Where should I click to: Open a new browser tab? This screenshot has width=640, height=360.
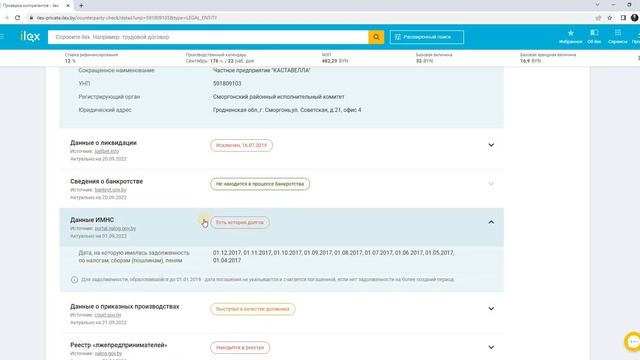click(81, 6)
